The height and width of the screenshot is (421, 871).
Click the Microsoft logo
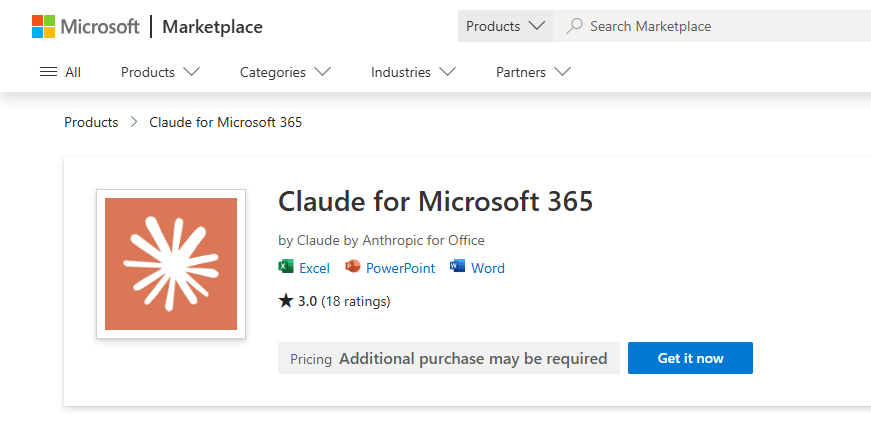pos(86,26)
